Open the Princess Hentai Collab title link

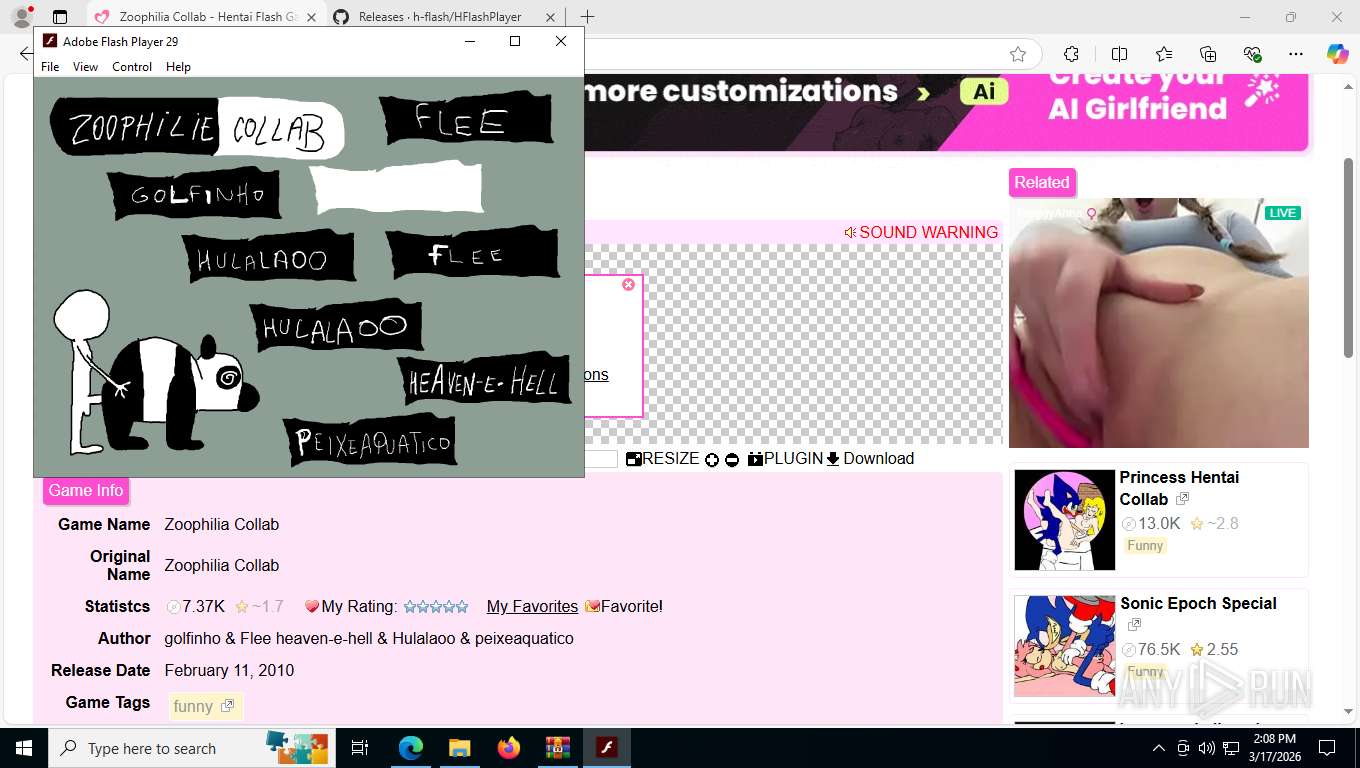pyautogui.click(x=1179, y=488)
